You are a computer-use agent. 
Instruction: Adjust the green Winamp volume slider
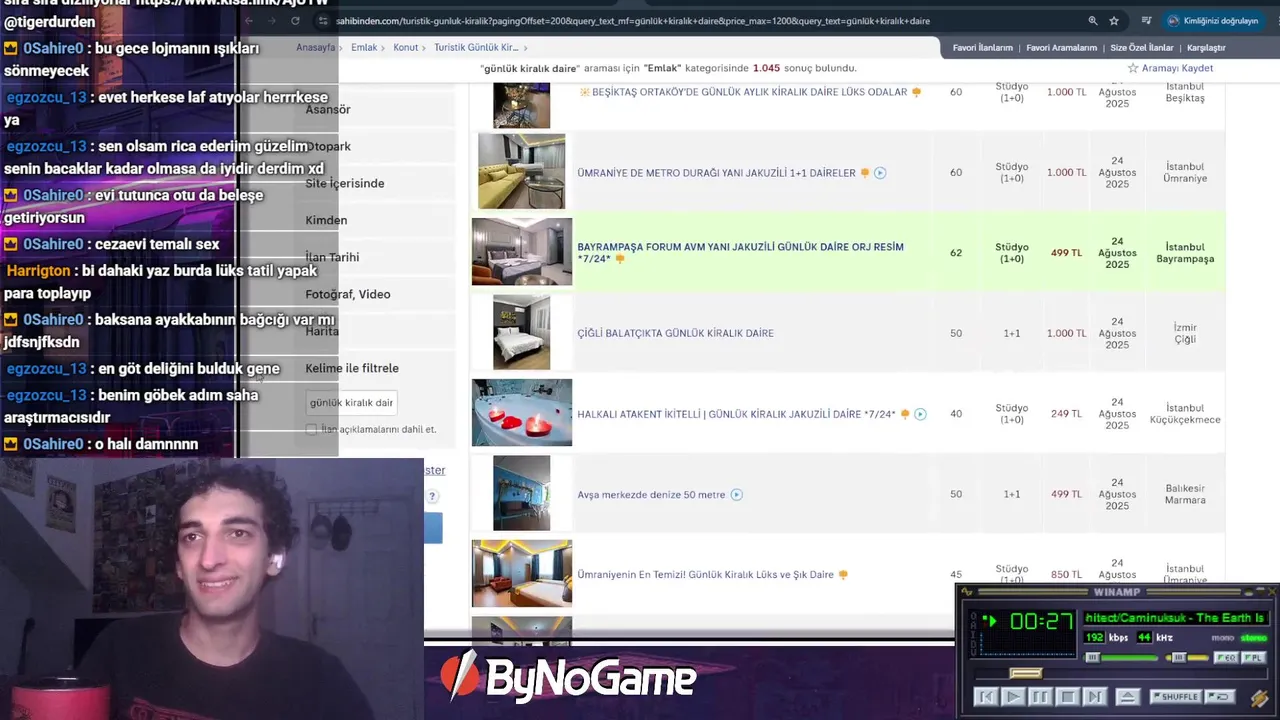pos(1120,657)
